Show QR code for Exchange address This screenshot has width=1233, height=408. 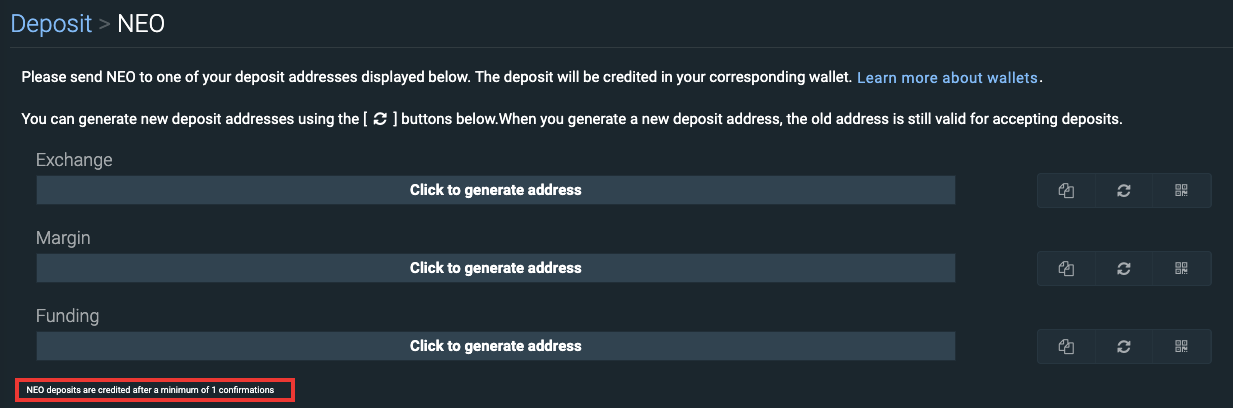click(1182, 190)
